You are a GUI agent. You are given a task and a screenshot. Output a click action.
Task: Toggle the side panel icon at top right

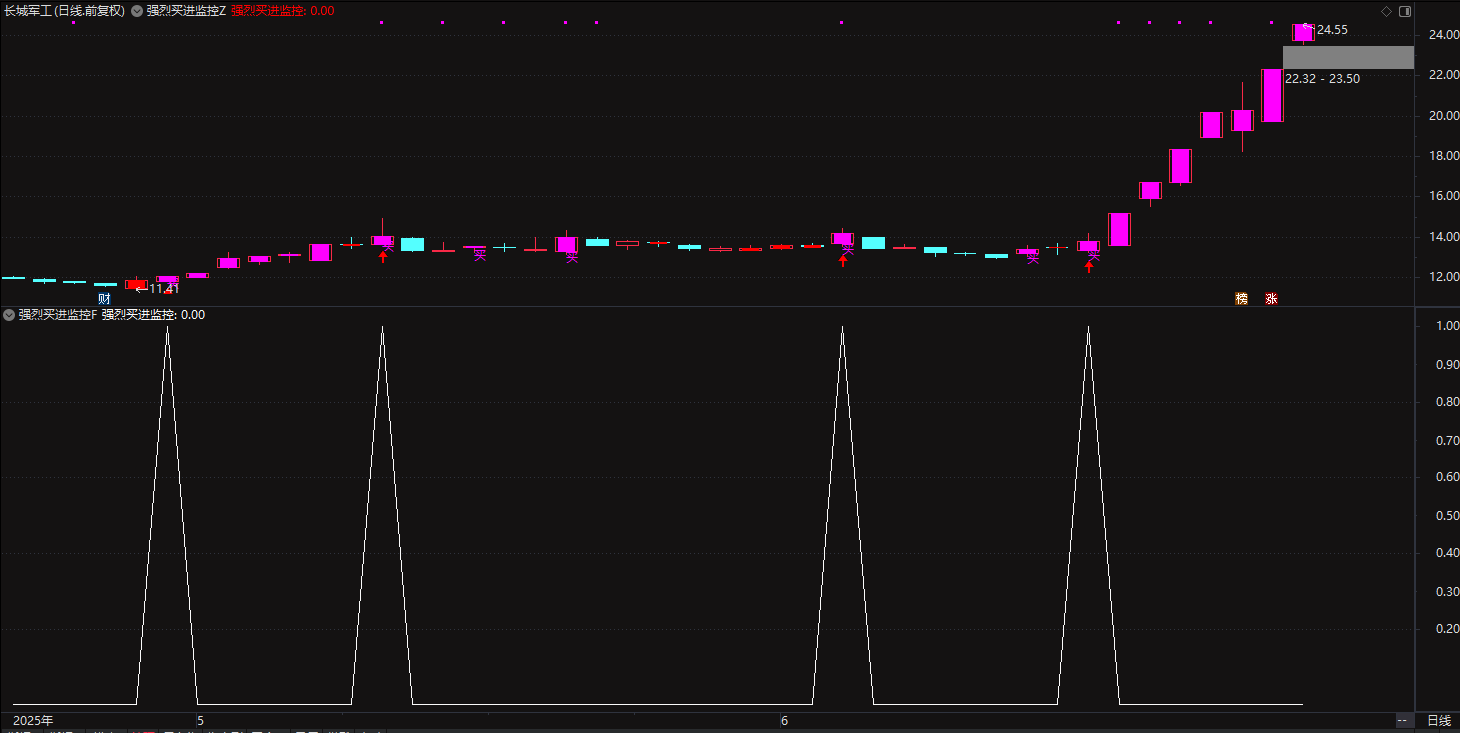tap(1405, 11)
